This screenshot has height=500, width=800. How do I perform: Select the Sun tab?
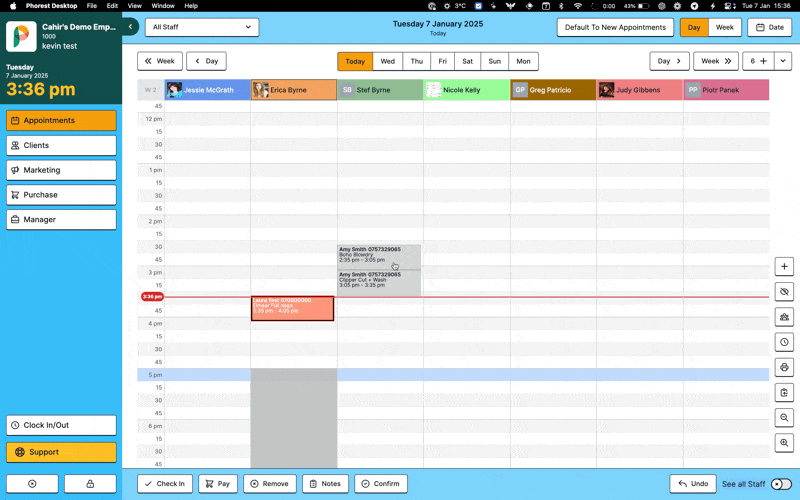click(494, 61)
